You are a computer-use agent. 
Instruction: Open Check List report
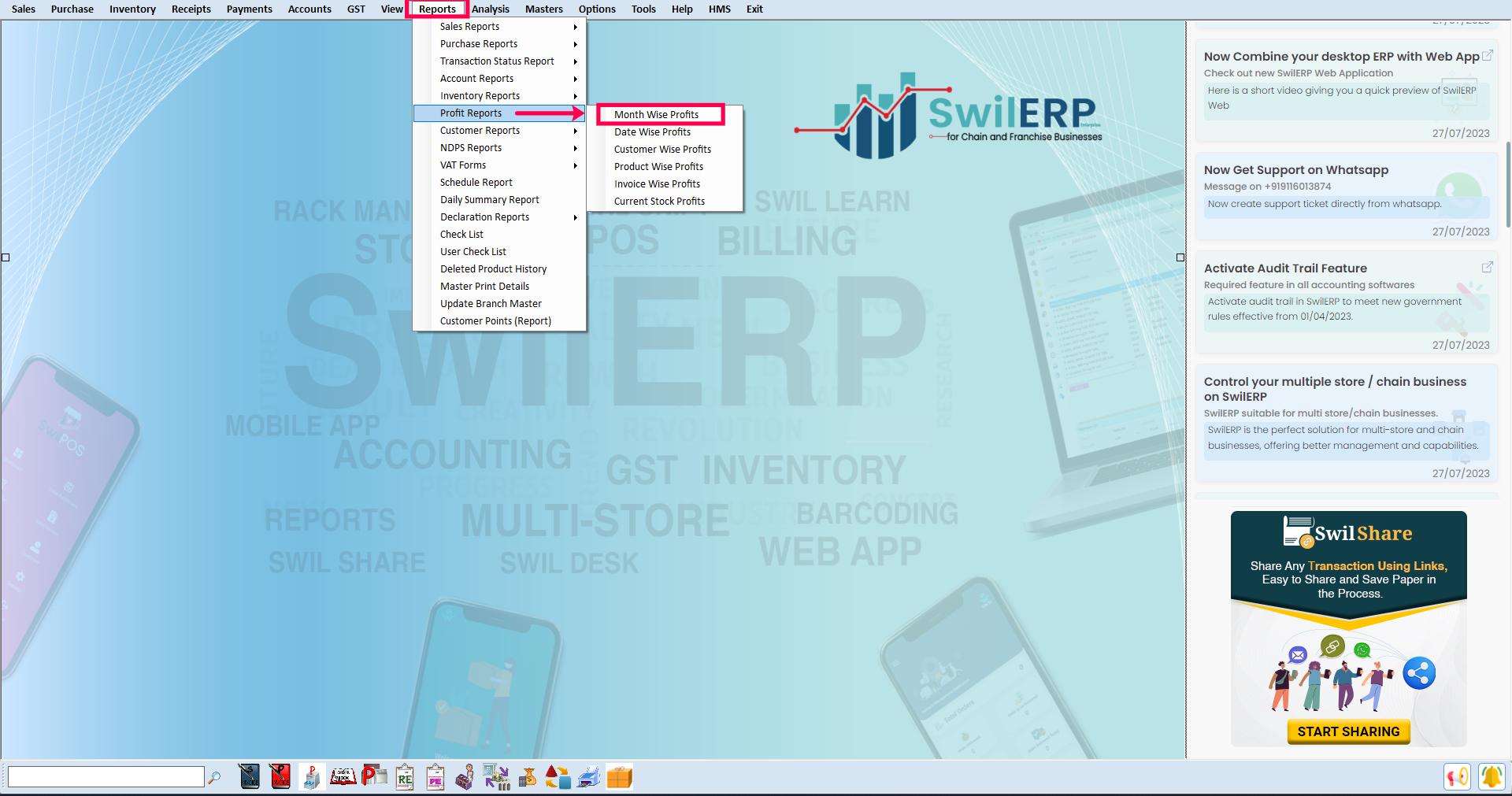click(499, 235)
